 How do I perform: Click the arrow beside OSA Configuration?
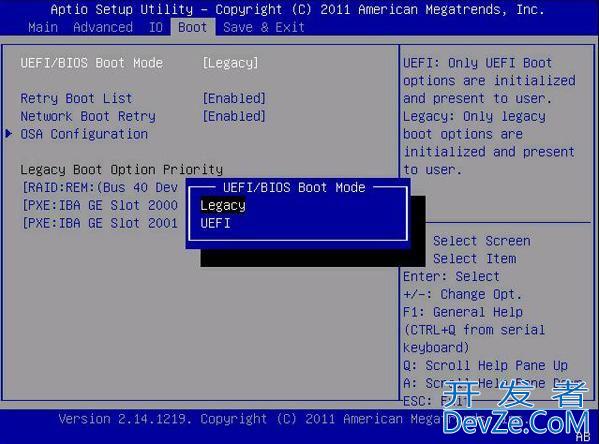(9, 134)
